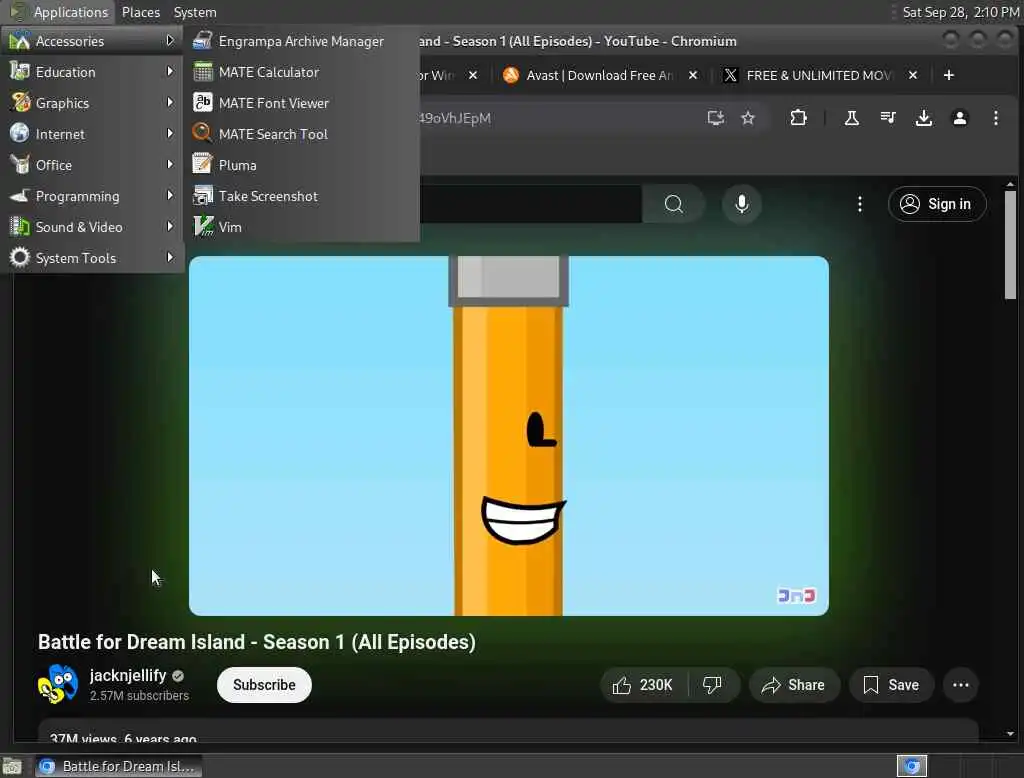Dislike the video

[712, 685]
